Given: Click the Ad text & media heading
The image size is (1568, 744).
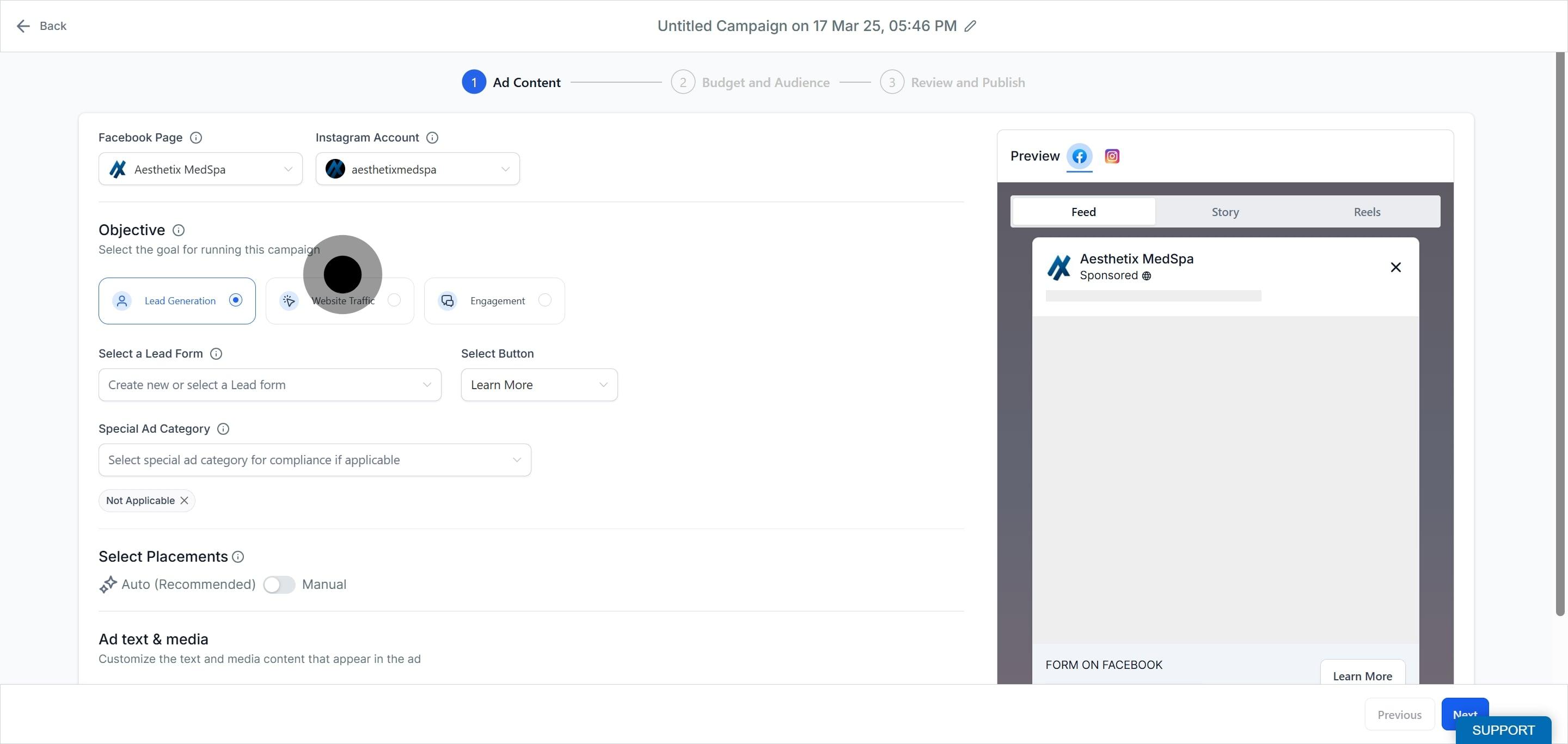Looking at the screenshot, I should pyautogui.click(x=154, y=639).
